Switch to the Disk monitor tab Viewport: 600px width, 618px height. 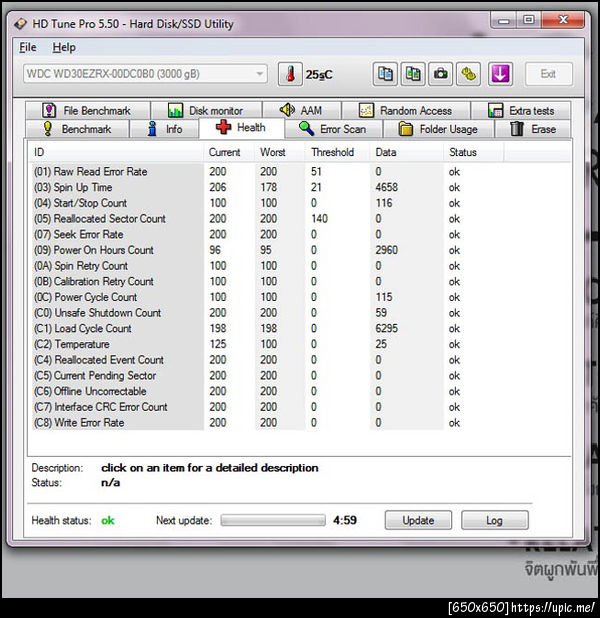tap(206, 110)
